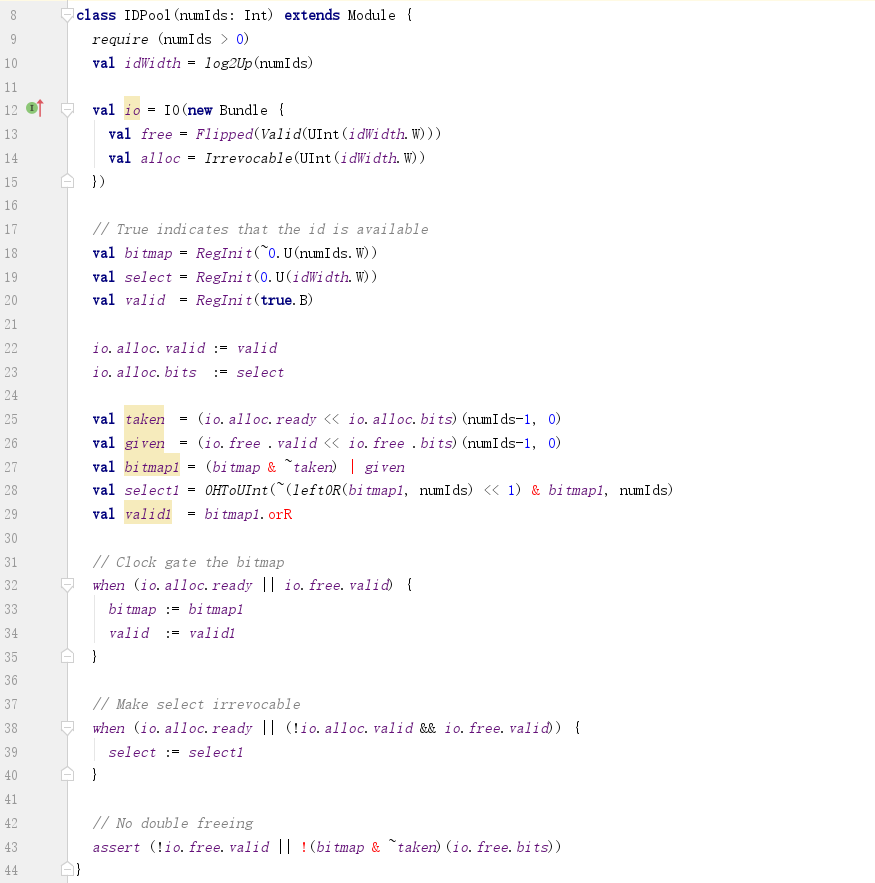The image size is (875, 883).
Task: Click 'leftOR' on line 28
Action: tap(316, 490)
